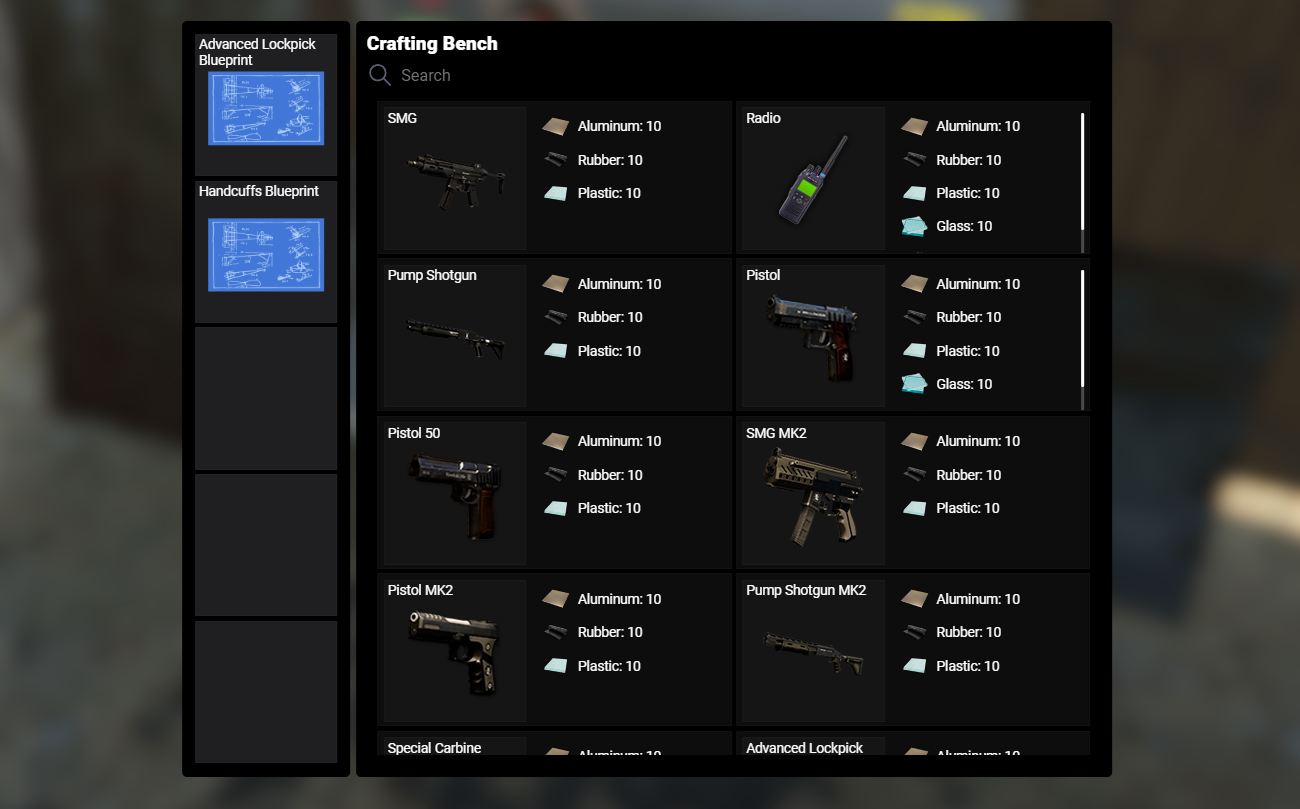Select the Advanced Lockpick recipe entry
The image size is (1300, 809).
[x=913, y=743]
